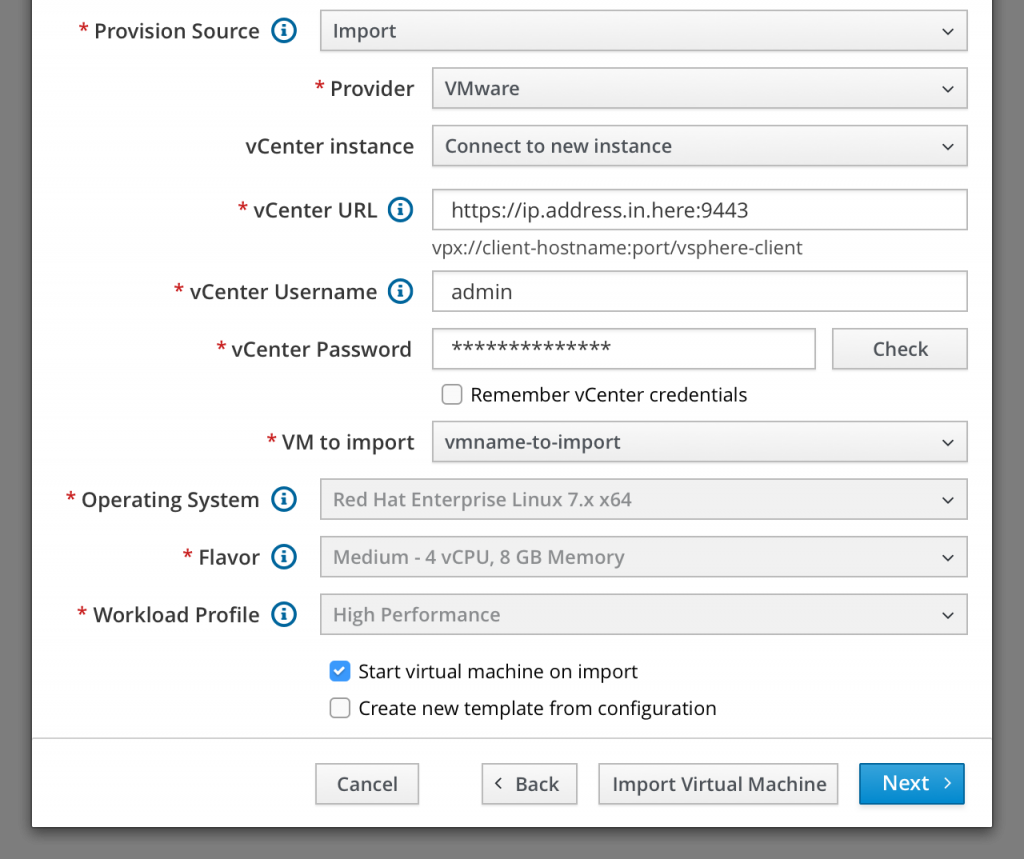This screenshot has width=1024, height=859.
Task: Click info icon beside Operating System label
Action: (x=285, y=500)
